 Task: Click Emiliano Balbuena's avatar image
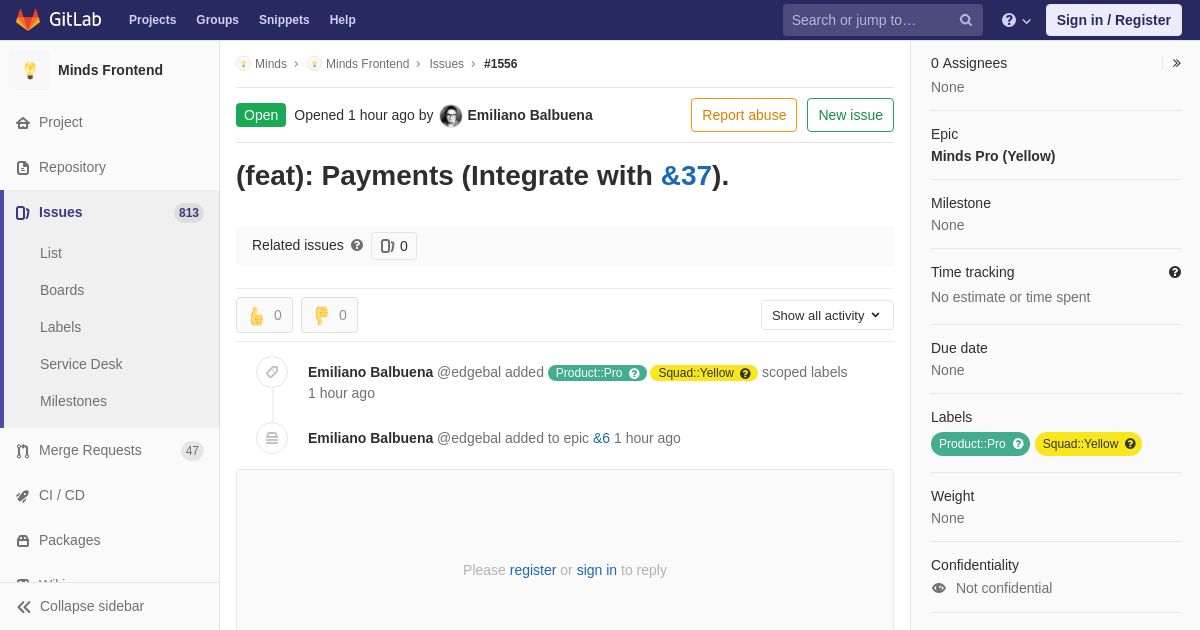[451, 116]
